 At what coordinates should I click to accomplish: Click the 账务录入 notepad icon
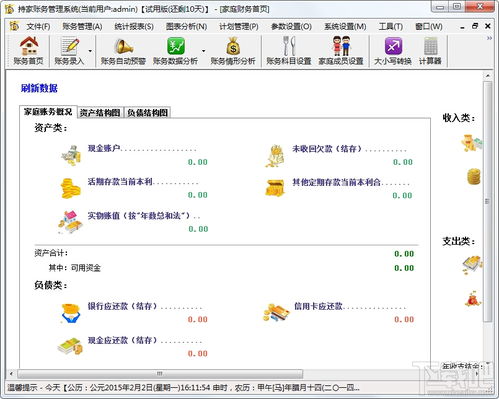click(70, 46)
